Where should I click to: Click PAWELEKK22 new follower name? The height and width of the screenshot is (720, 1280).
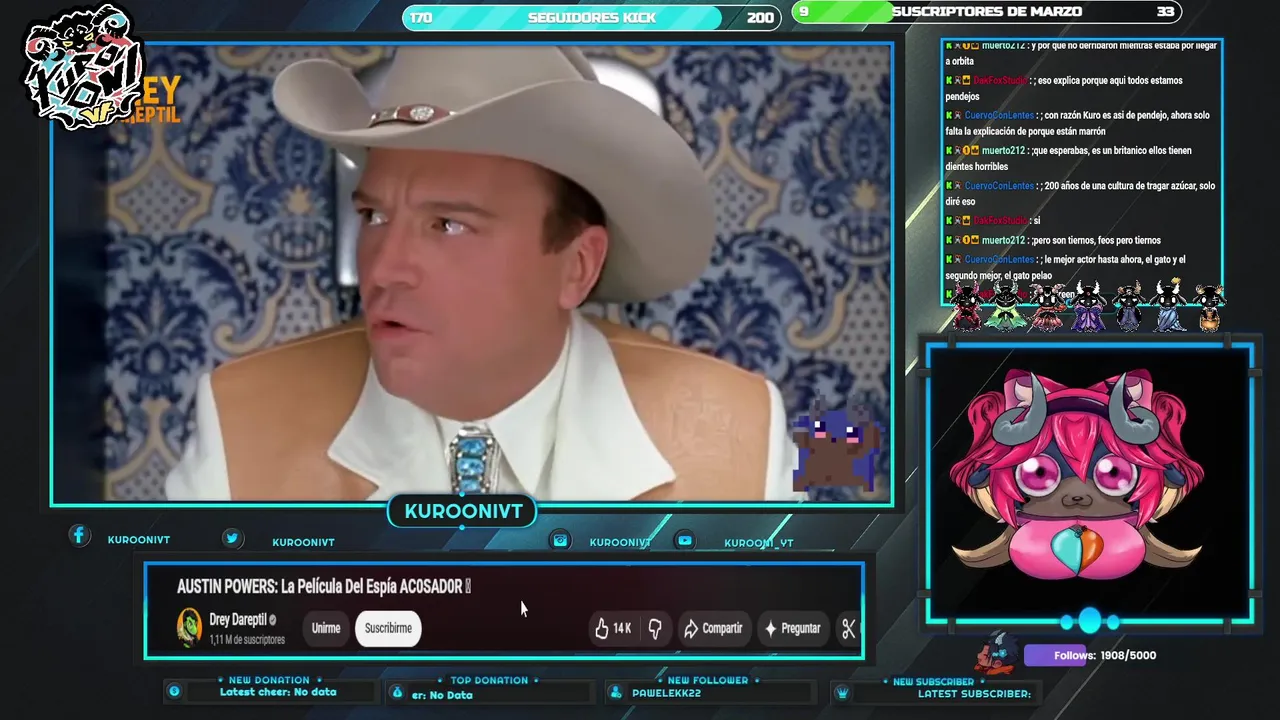point(666,693)
